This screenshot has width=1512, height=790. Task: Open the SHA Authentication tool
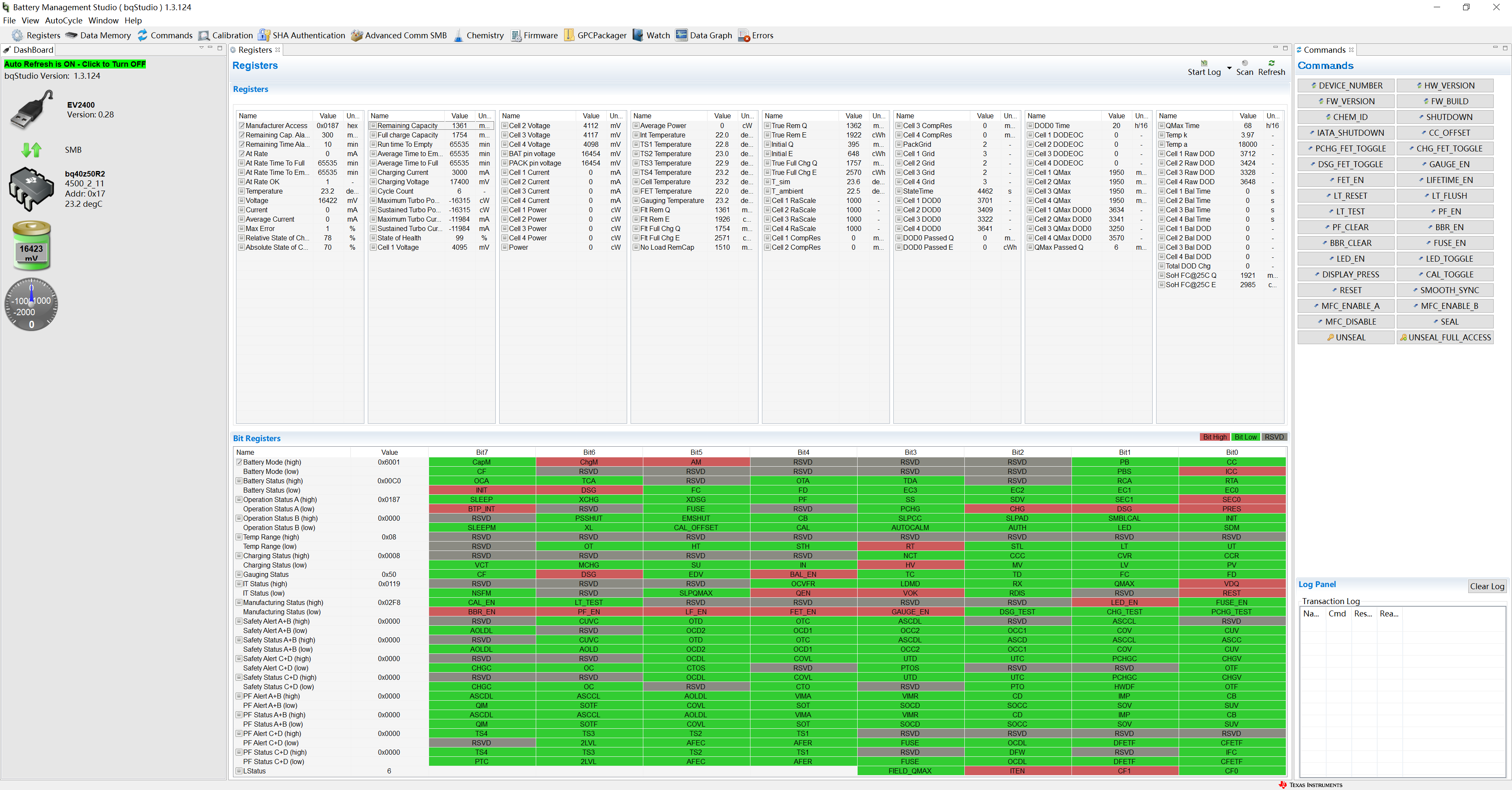(302, 35)
